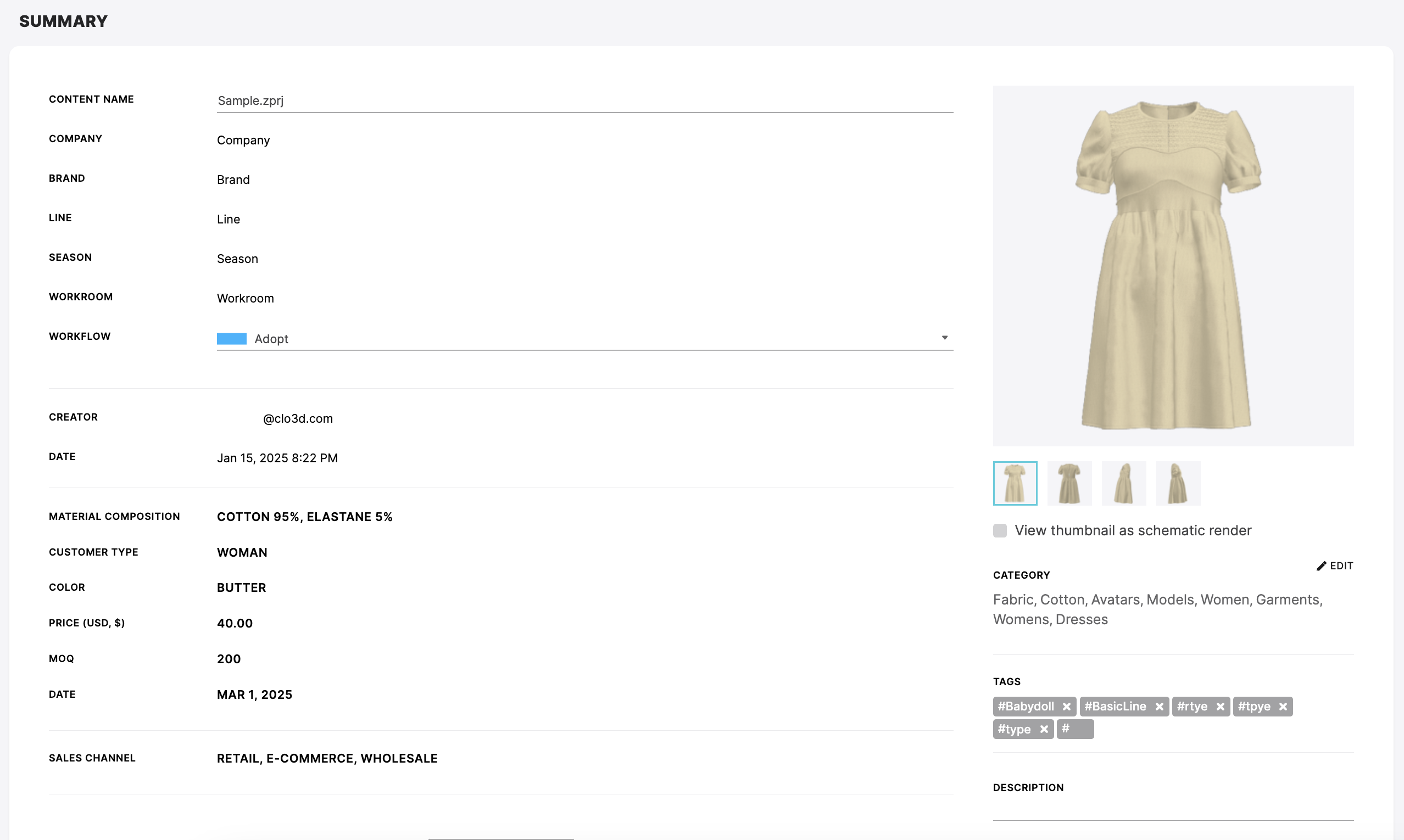Select the second dress thumbnail
This screenshot has height=840, width=1404.
click(x=1069, y=483)
